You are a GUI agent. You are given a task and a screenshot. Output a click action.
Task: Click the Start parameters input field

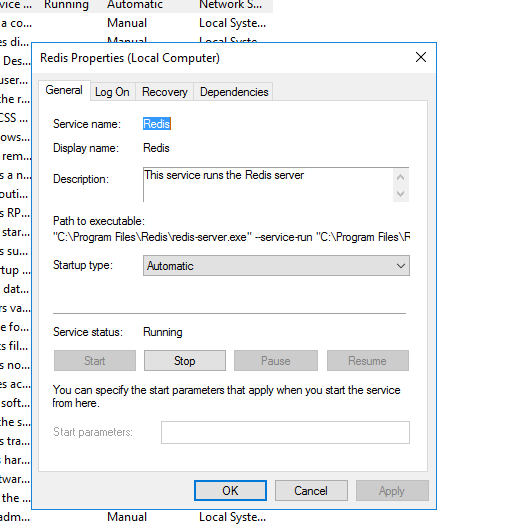click(285, 432)
